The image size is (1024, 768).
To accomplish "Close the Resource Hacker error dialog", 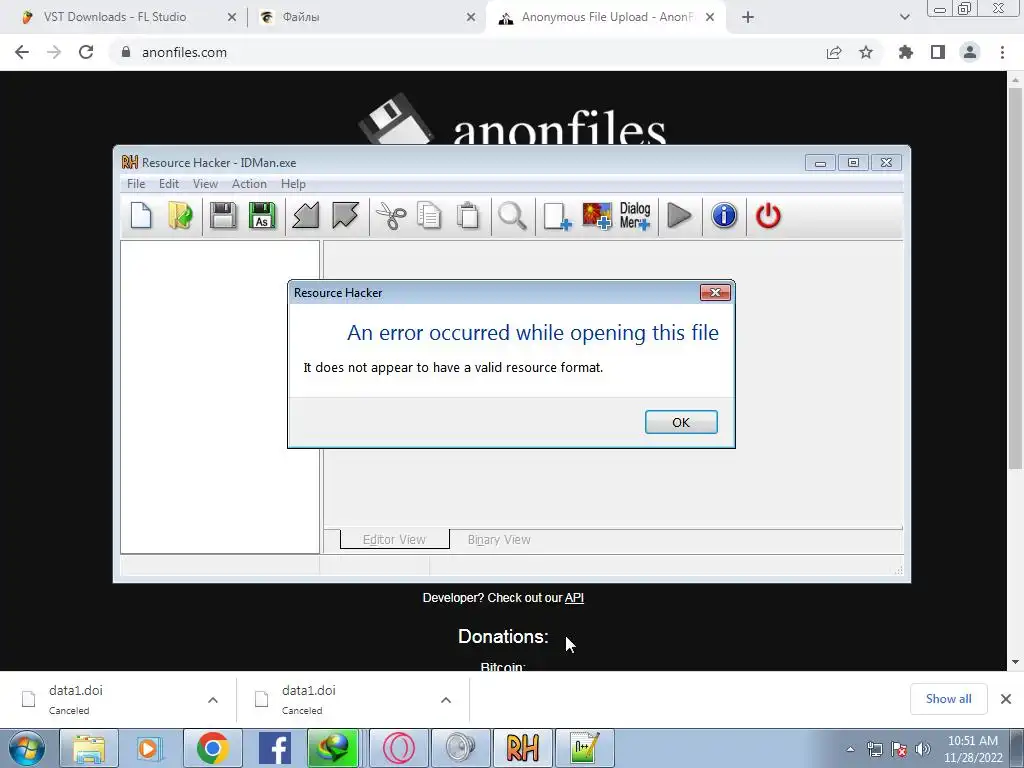I will tap(715, 293).
